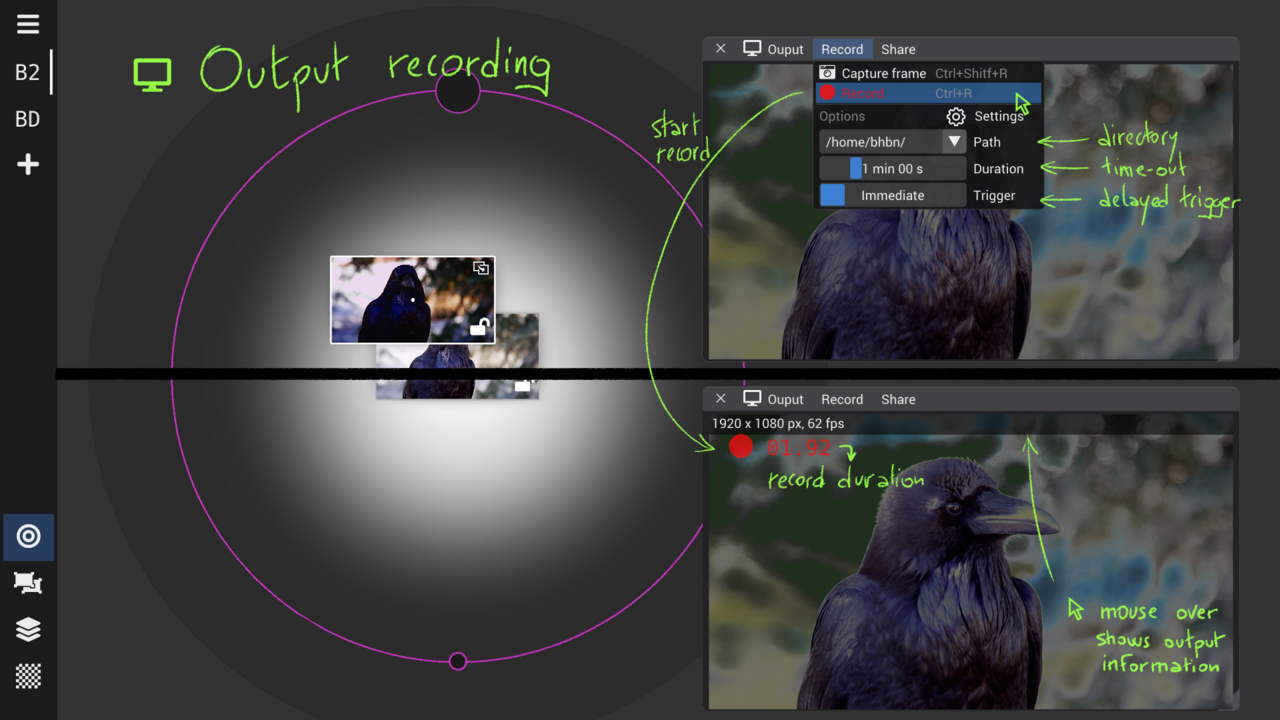Screen dimensions: 1280x720
Task: Open the recording Settings gear
Action: [956, 116]
